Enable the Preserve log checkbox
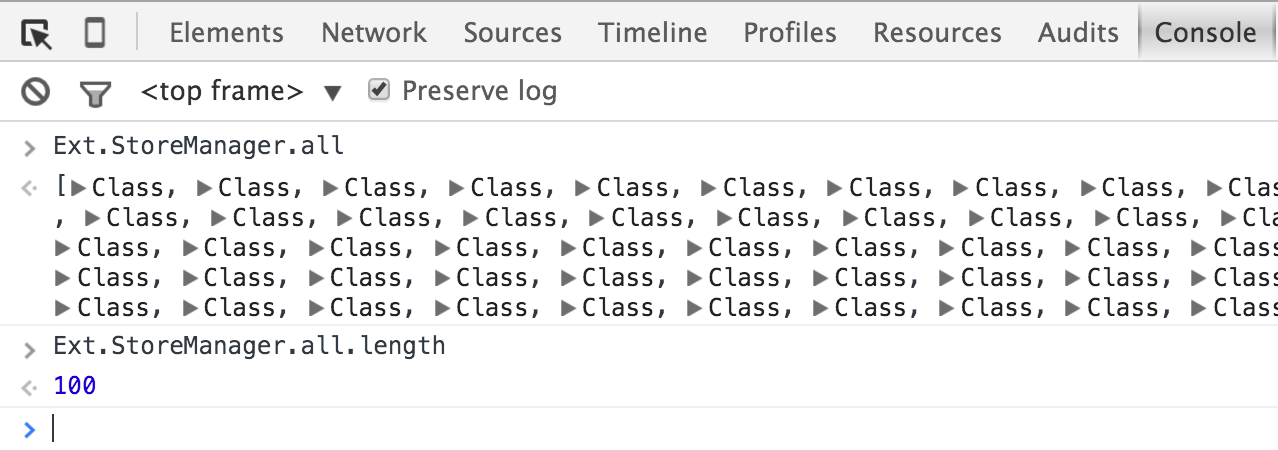The height and width of the screenshot is (450, 1278). tap(378, 90)
